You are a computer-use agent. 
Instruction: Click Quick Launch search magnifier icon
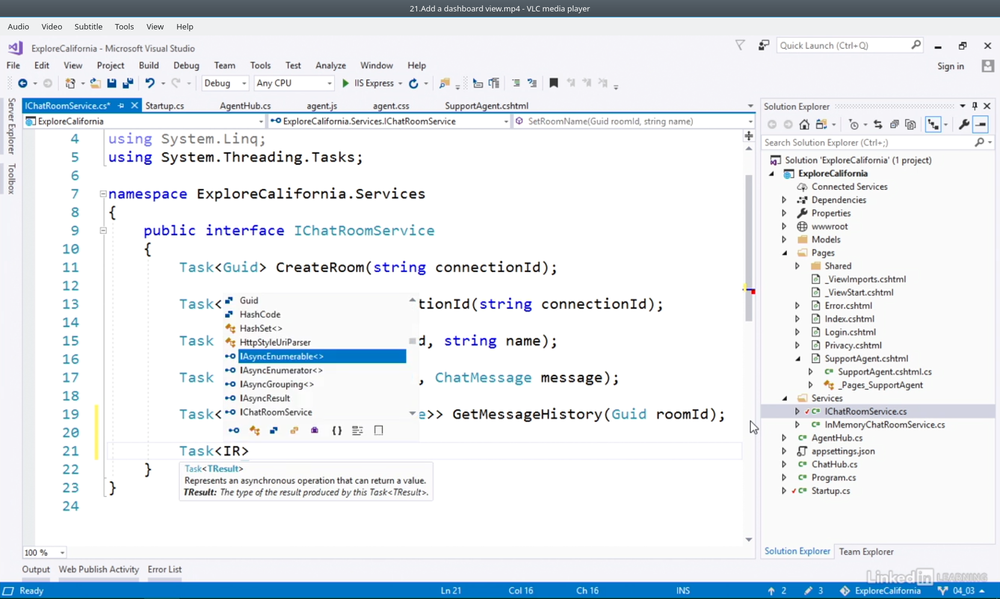coord(916,45)
